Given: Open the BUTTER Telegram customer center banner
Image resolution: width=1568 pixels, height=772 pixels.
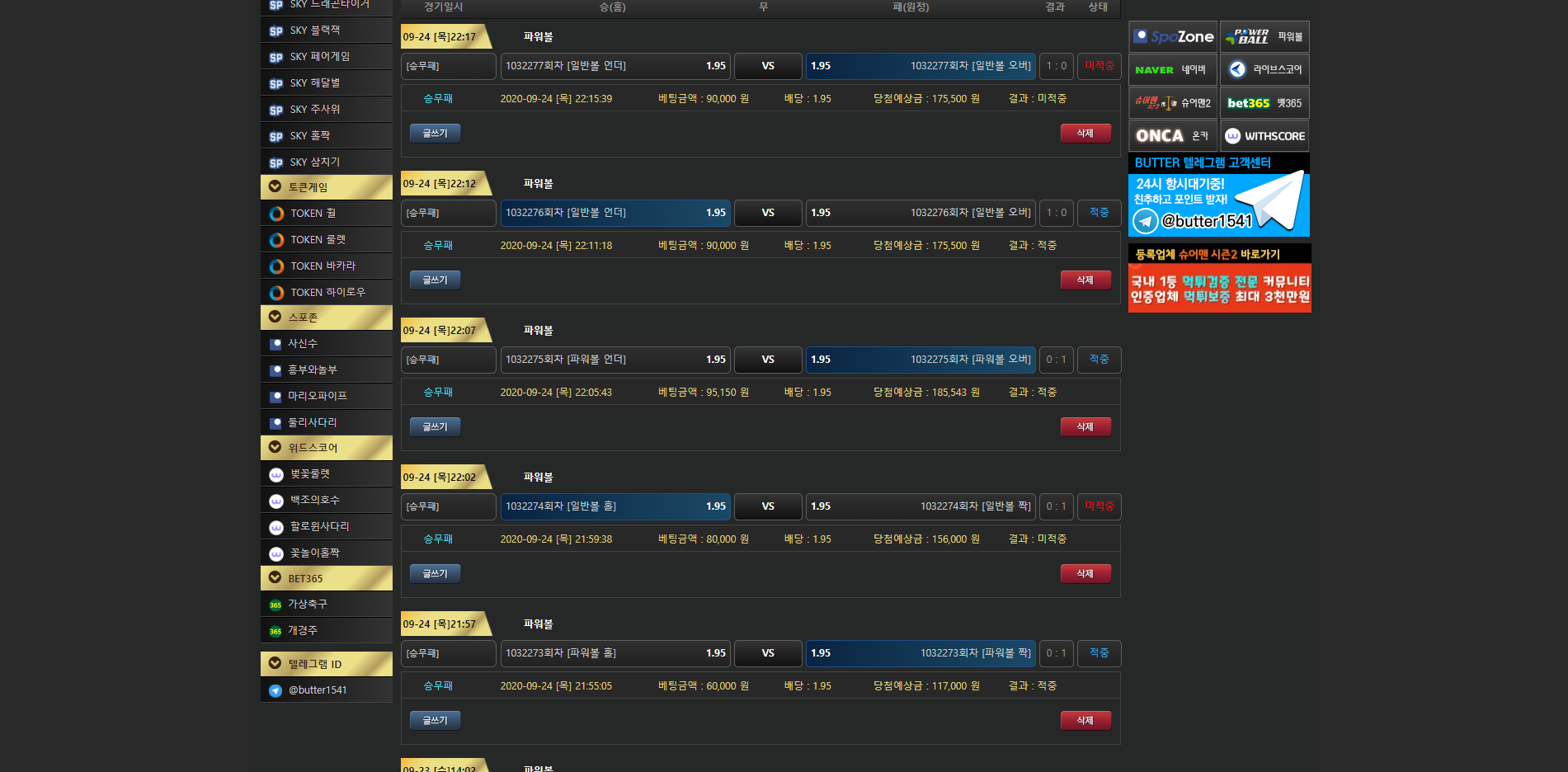Looking at the screenshot, I should [1218, 195].
